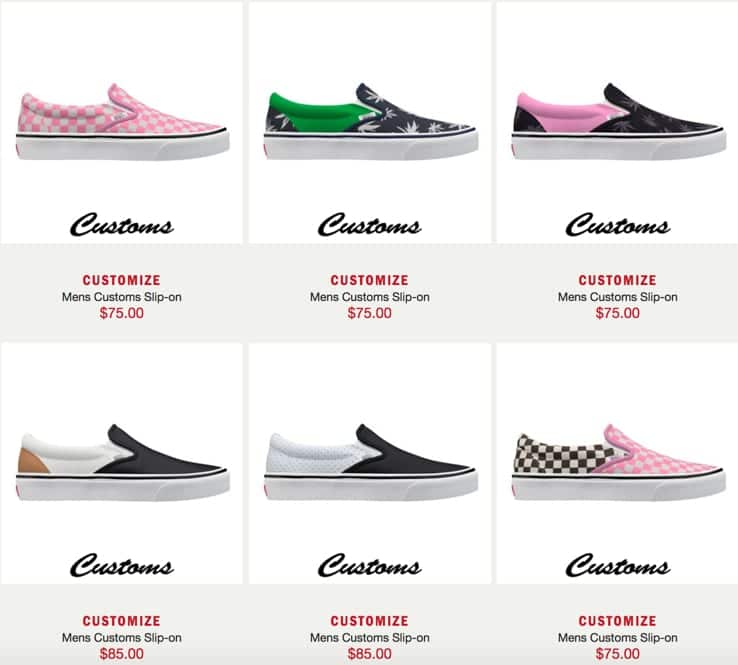Click CUSTOMIZE under the white mesh shoe

pos(369,621)
